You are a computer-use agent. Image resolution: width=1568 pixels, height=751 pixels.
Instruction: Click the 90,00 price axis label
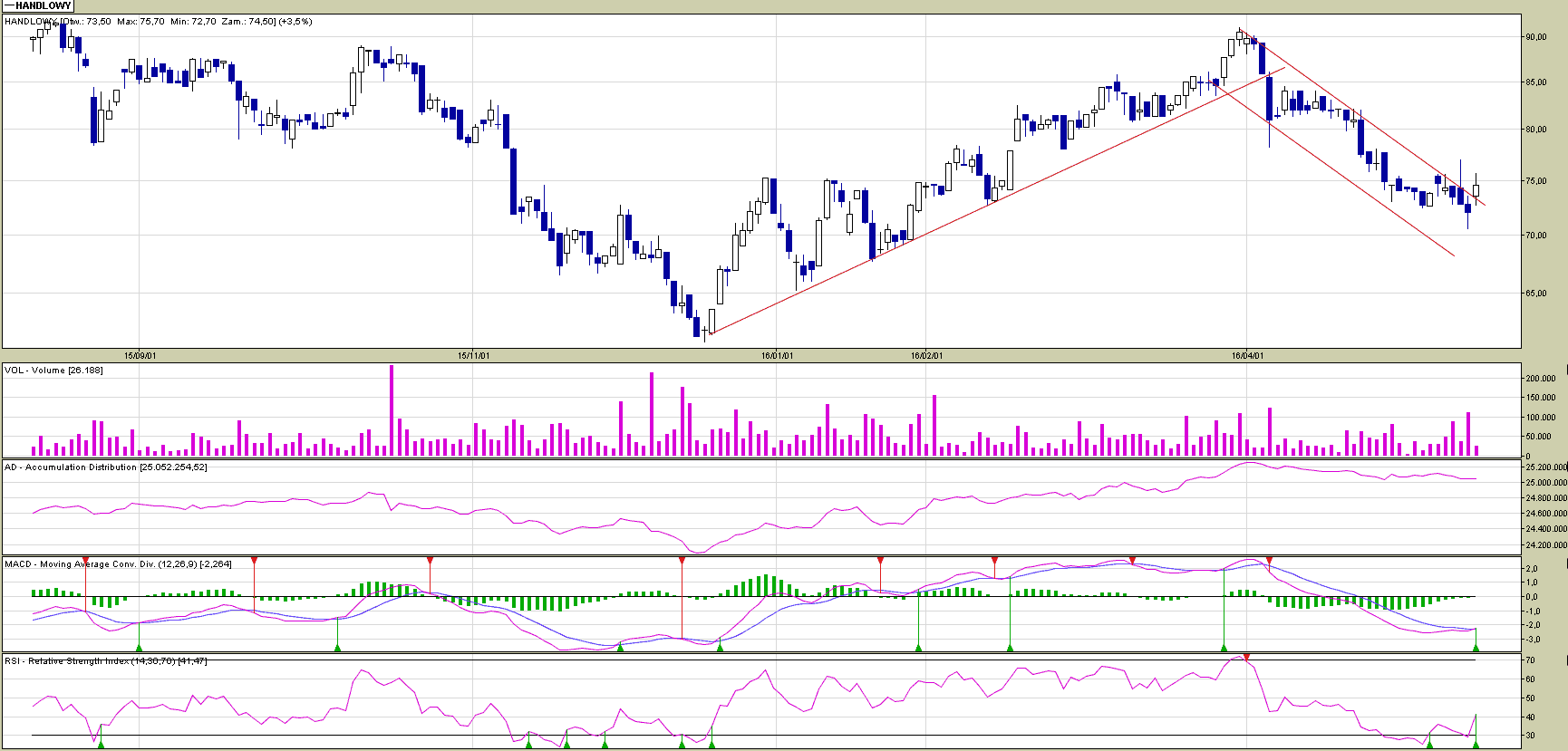(x=1536, y=37)
